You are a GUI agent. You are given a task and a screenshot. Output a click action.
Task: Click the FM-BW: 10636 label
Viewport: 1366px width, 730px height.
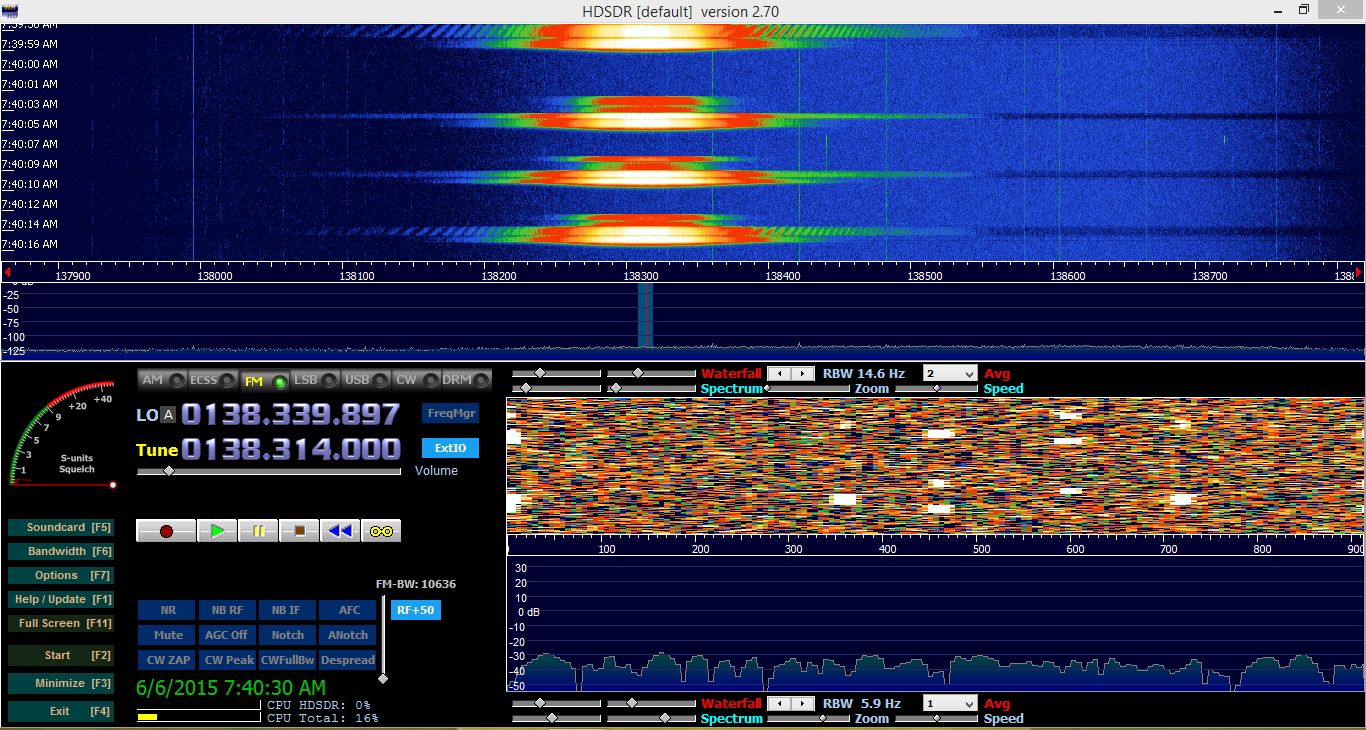point(416,584)
